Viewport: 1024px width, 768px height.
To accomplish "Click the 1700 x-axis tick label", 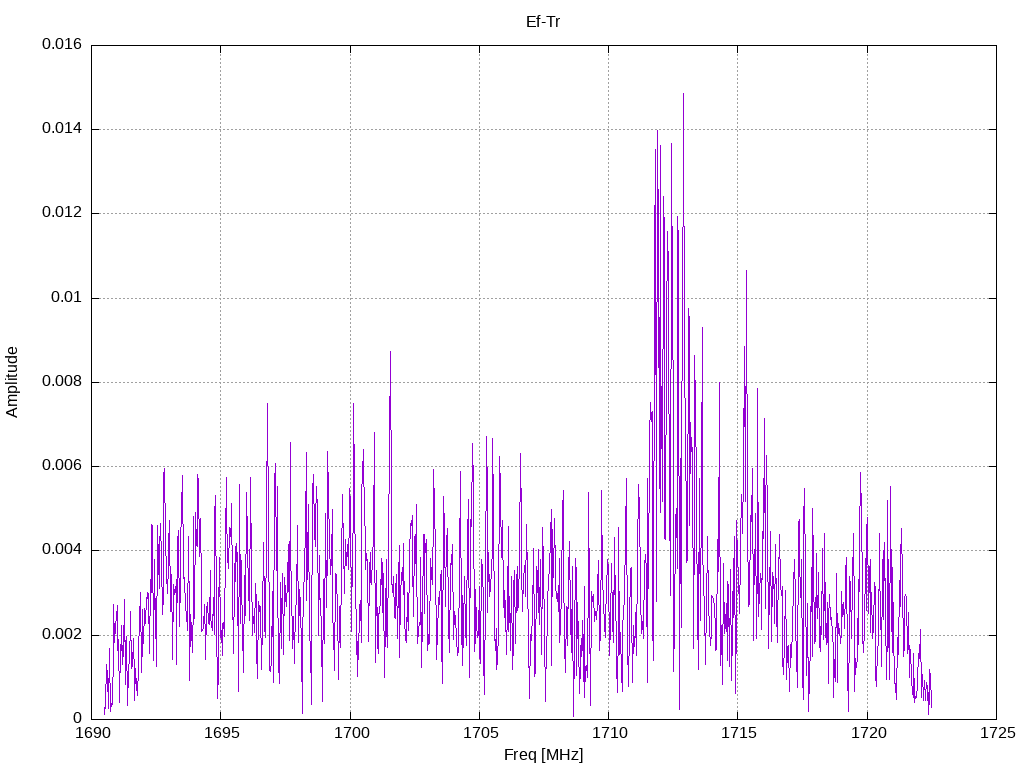I will 350,733.
